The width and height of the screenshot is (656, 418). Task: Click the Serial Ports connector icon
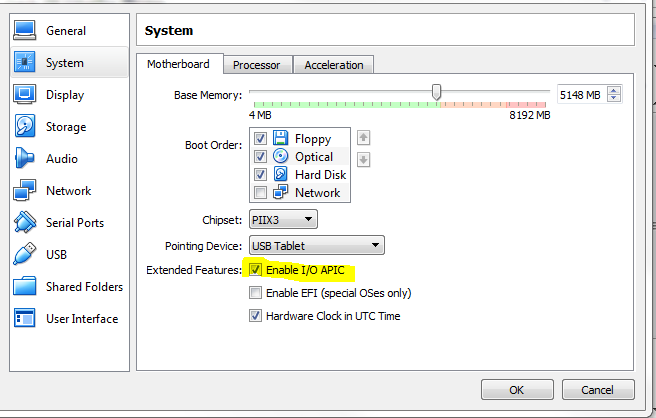point(25,222)
